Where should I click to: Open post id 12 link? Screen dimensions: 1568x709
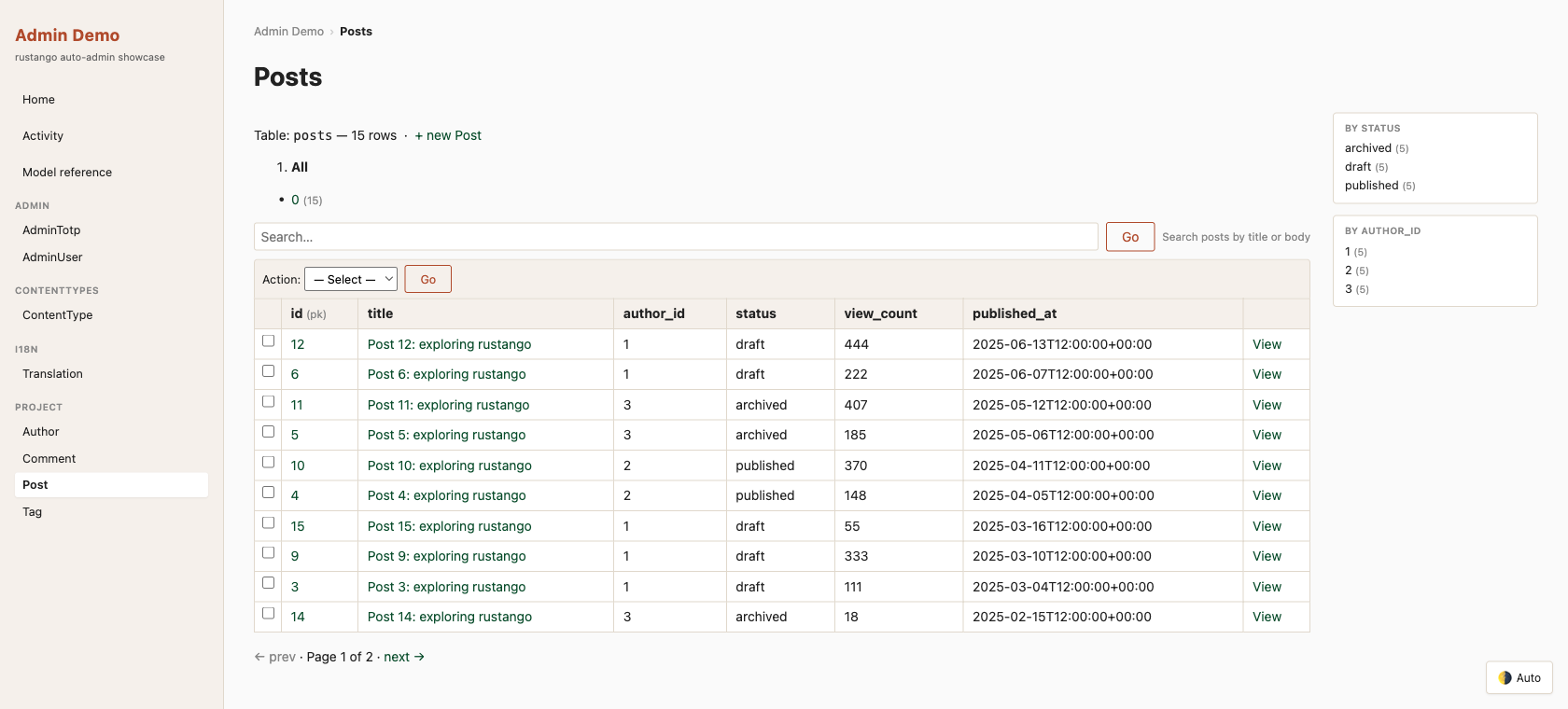[298, 344]
